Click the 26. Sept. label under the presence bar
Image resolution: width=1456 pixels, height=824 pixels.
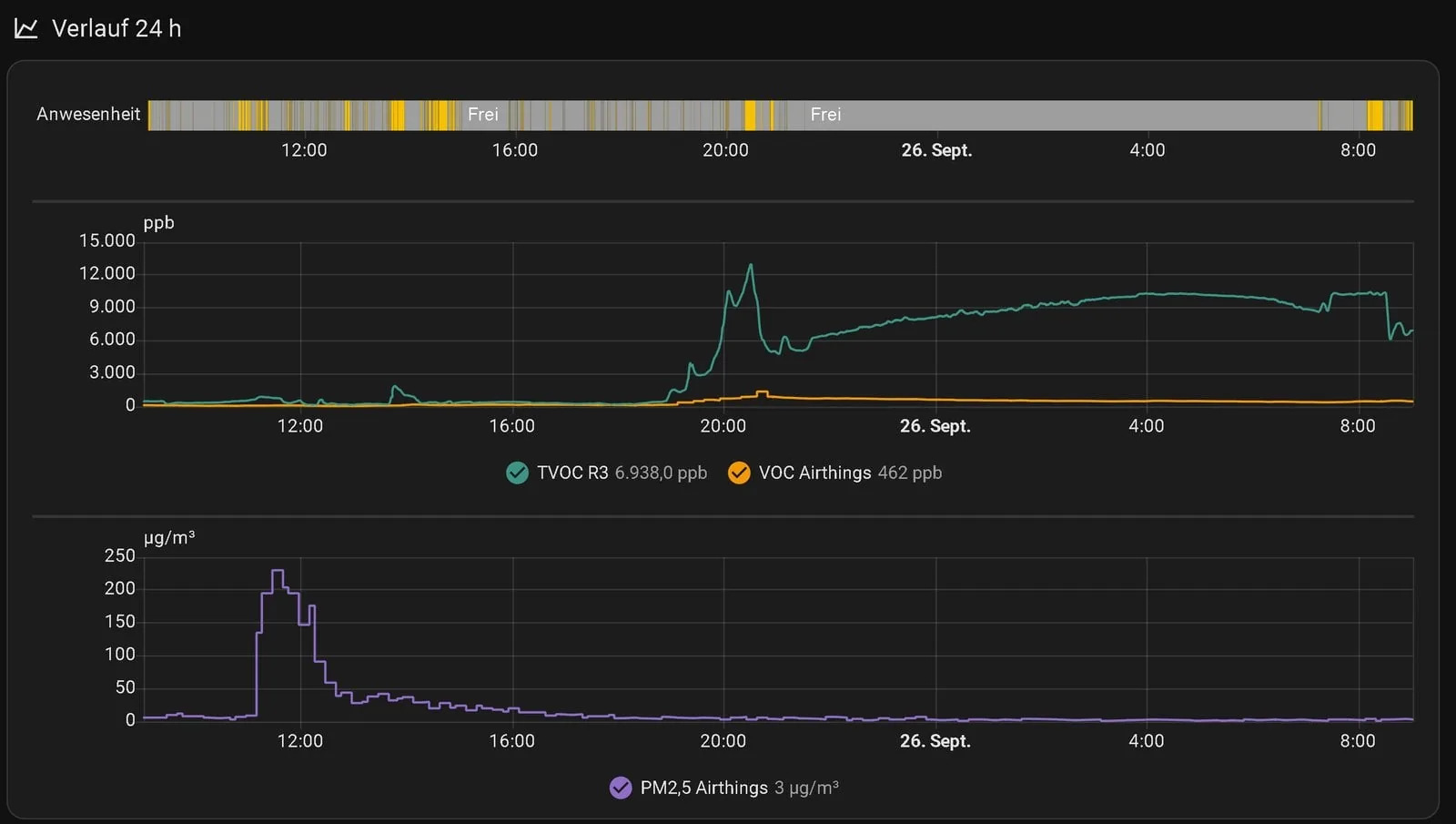point(936,150)
